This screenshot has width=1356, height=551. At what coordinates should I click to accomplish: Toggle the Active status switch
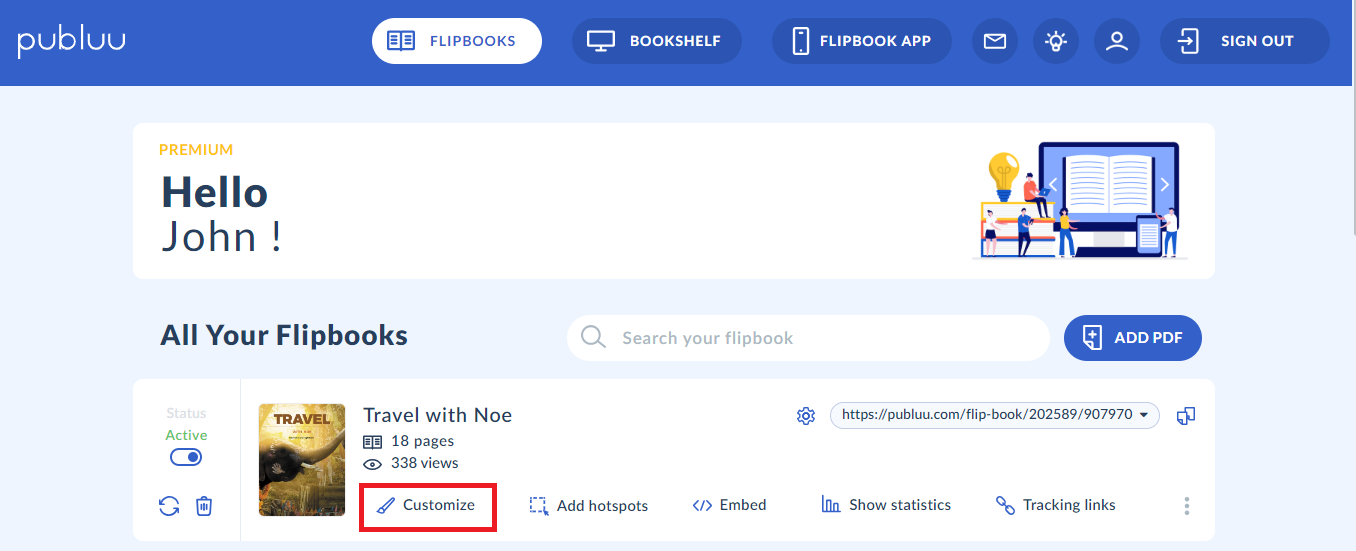pyautogui.click(x=186, y=457)
